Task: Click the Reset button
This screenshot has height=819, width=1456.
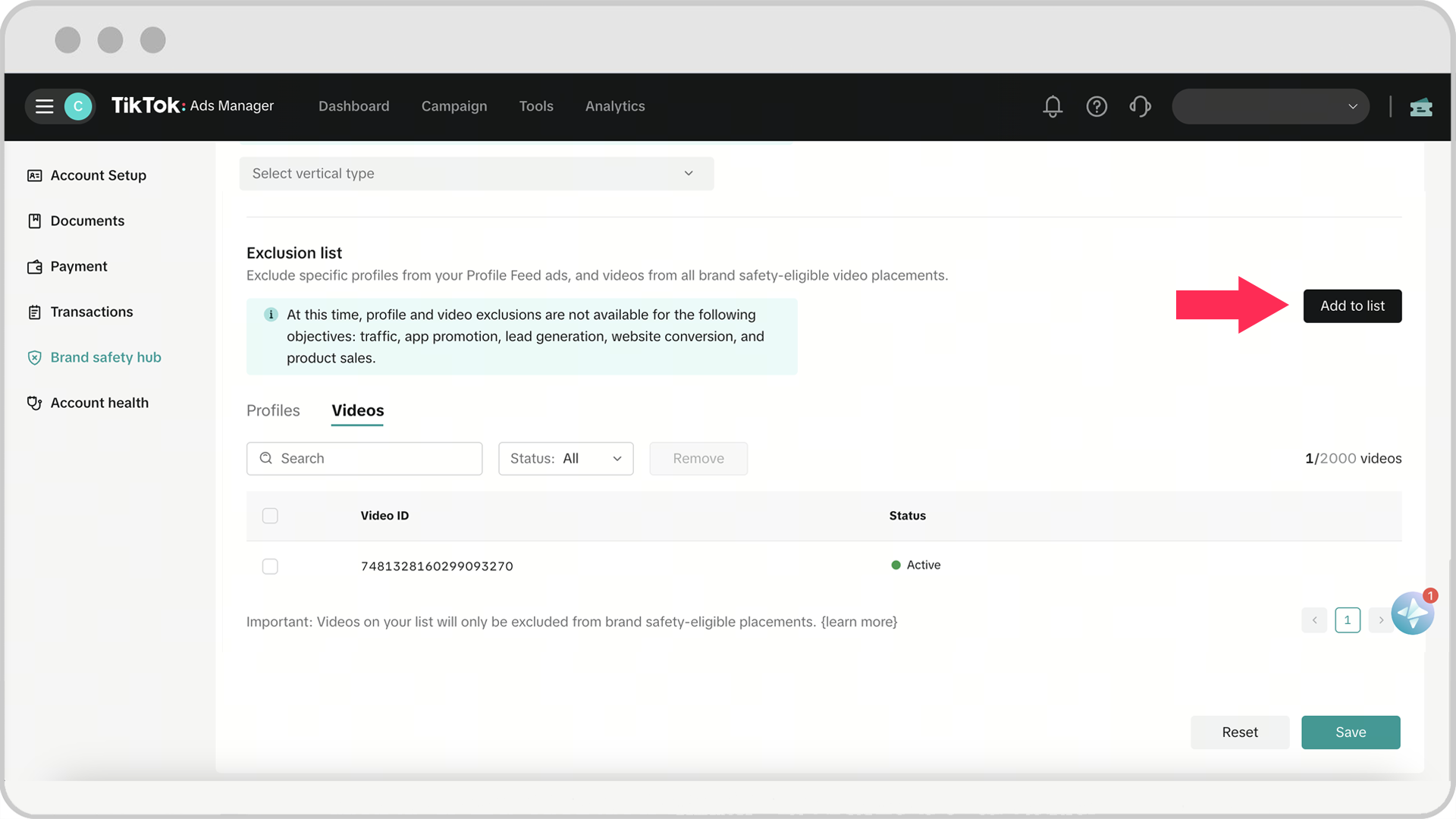Action: pyautogui.click(x=1240, y=733)
